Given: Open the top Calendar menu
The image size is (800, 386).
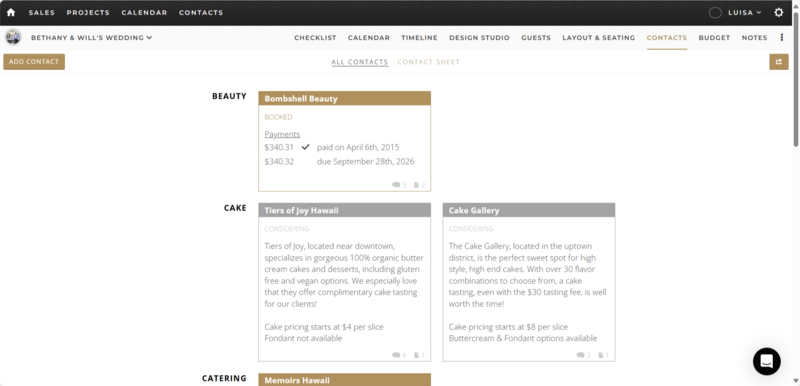Looking at the screenshot, I should pyautogui.click(x=144, y=13).
